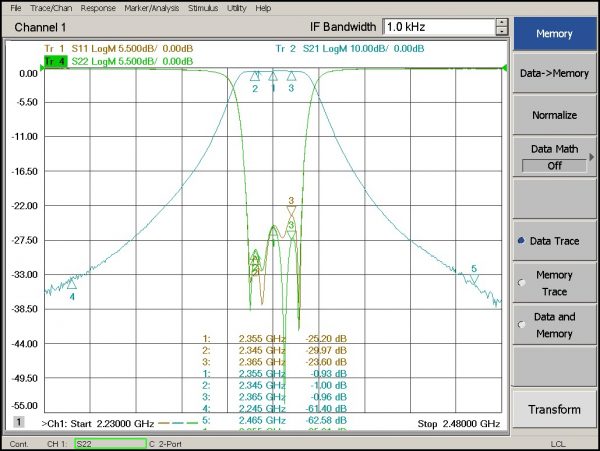Image resolution: width=600 pixels, height=451 pixels.
Task: Click the IF Bandwidth value field
Action: pyautogui.click(x=439, y=27)
